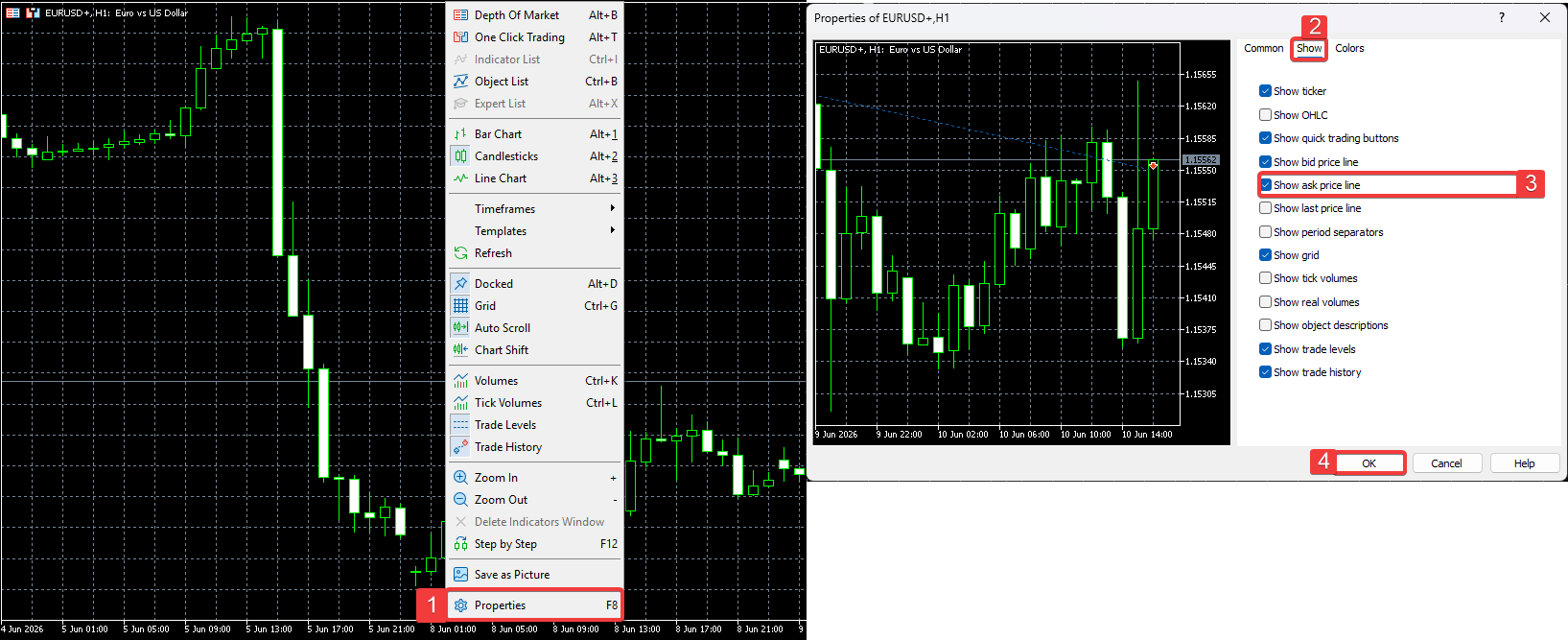Enable Show tick volumes checkbox
The width and height of the screenshot is (1568, 640).
pos(1265,278)
